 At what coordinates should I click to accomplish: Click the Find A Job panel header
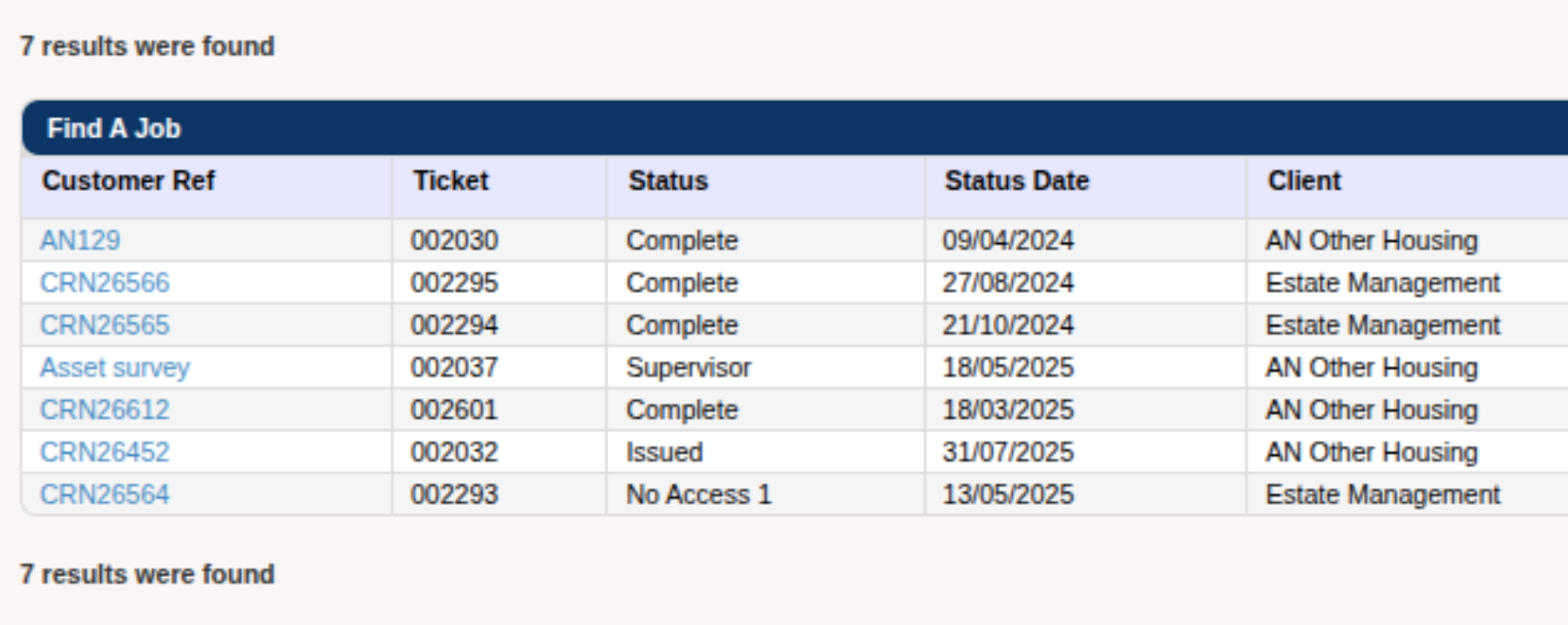click(795, 128)
